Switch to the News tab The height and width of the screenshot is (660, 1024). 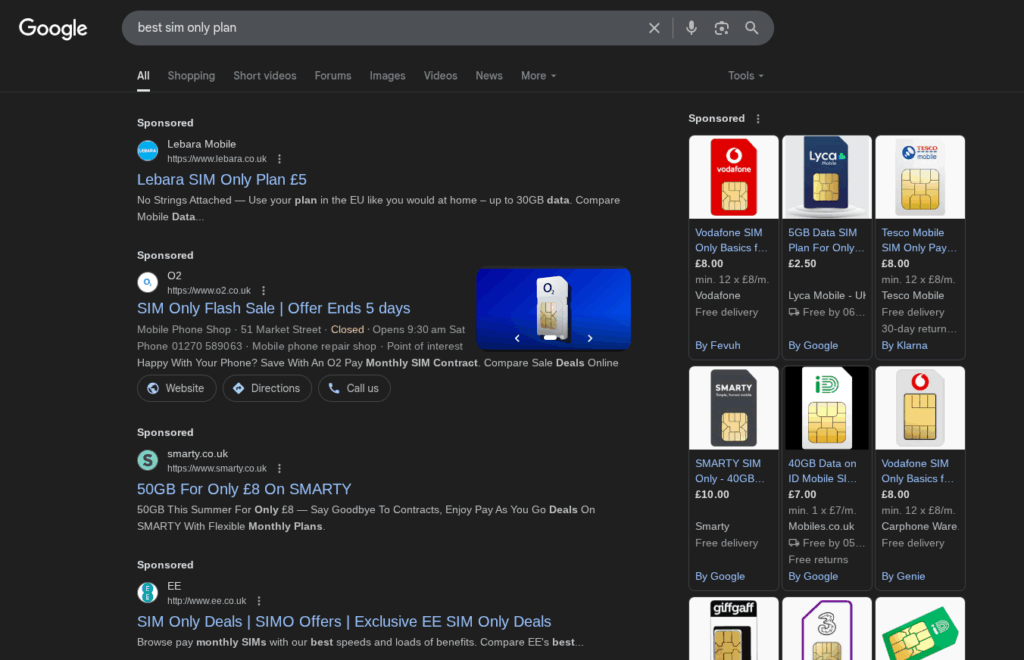click(488, 76)
